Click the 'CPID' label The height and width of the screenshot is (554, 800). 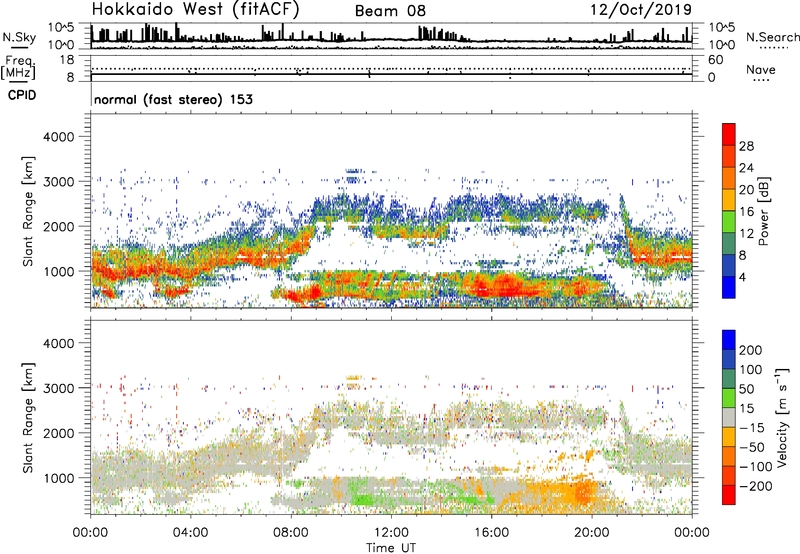click(x=22, y=95)
